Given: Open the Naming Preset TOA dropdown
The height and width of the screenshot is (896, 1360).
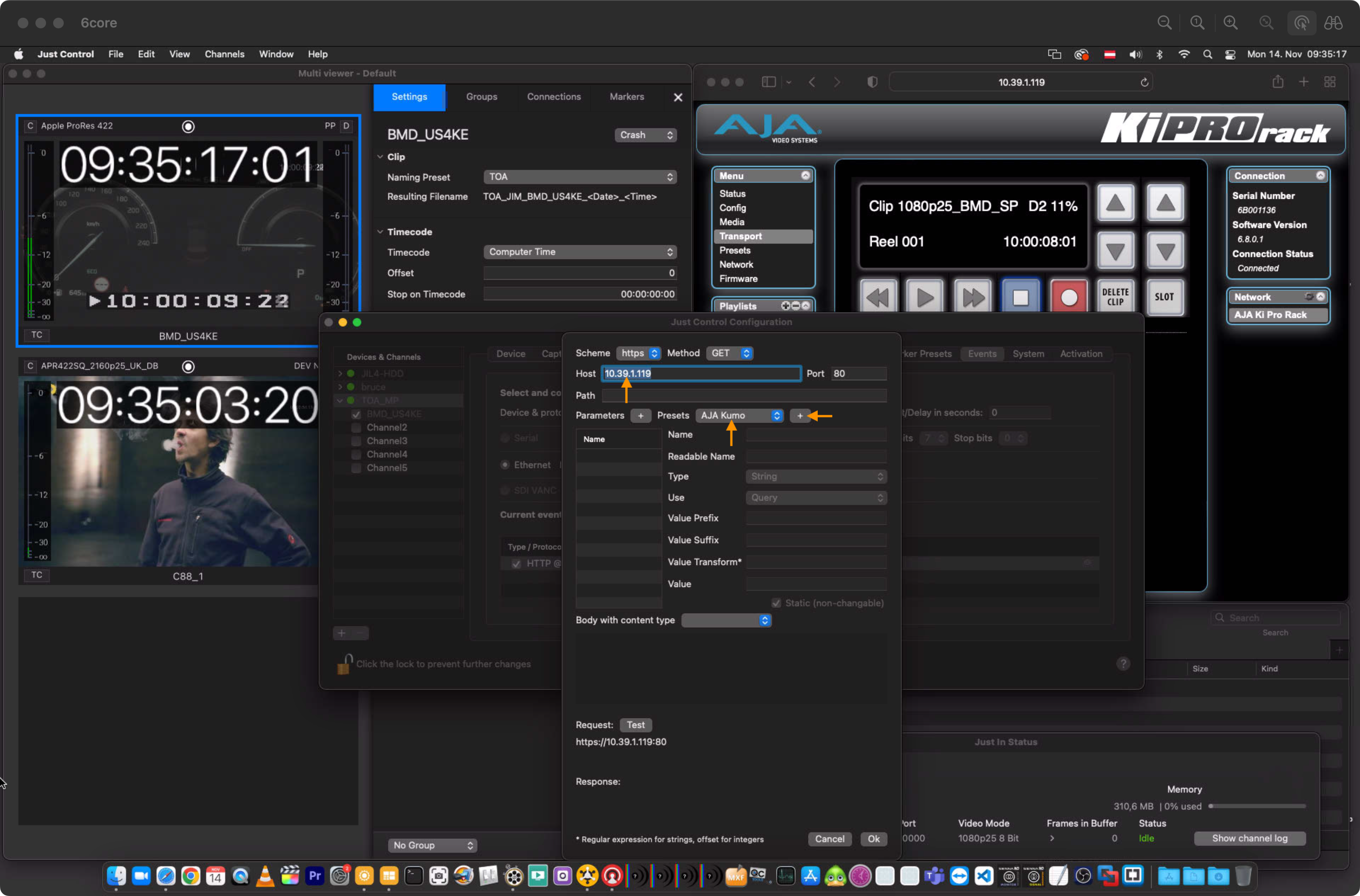Looking at the screenshot, I should [580, 177].
